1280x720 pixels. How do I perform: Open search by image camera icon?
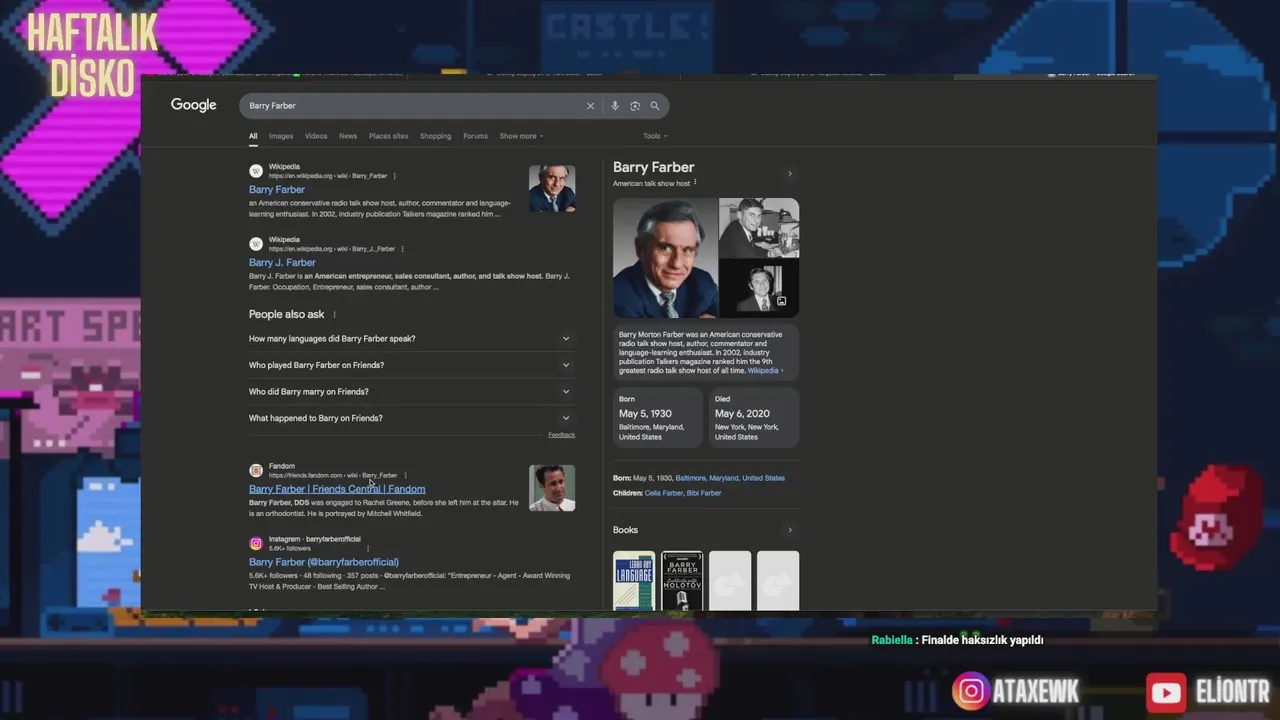[634, 106]
